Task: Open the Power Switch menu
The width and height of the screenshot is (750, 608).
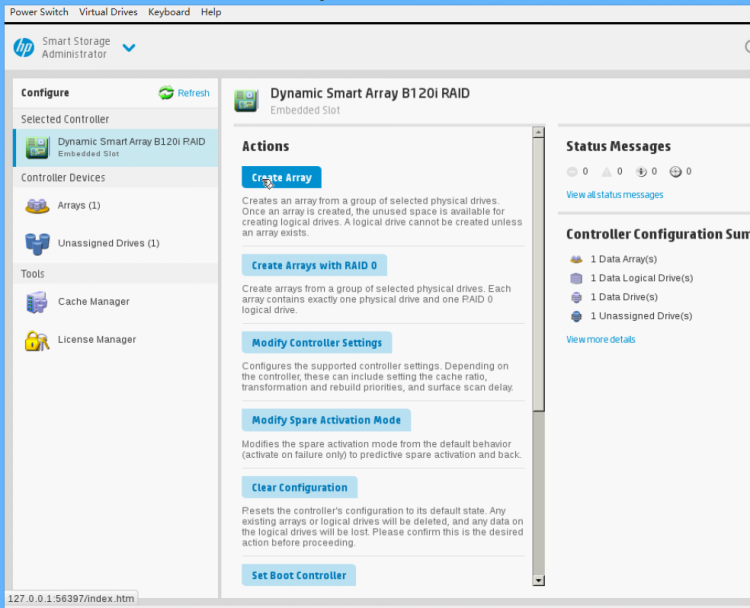Action: (x=39, y=12)
